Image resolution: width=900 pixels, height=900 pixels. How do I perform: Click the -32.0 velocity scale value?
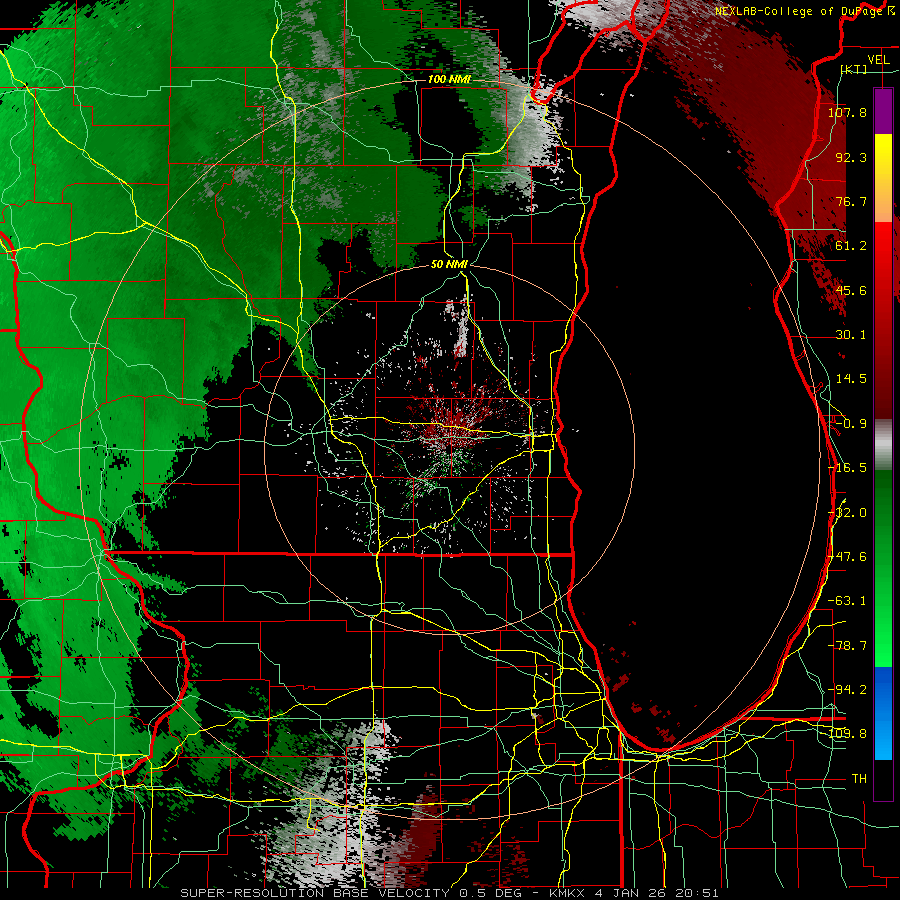[847, 513]
